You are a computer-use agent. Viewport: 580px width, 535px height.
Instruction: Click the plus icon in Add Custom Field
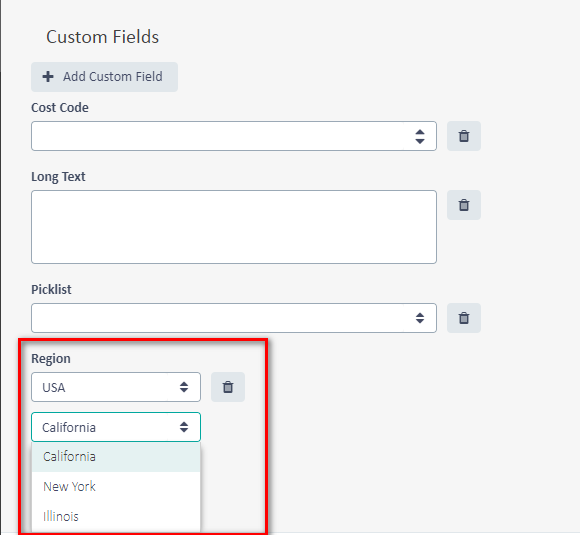[48, 77]
